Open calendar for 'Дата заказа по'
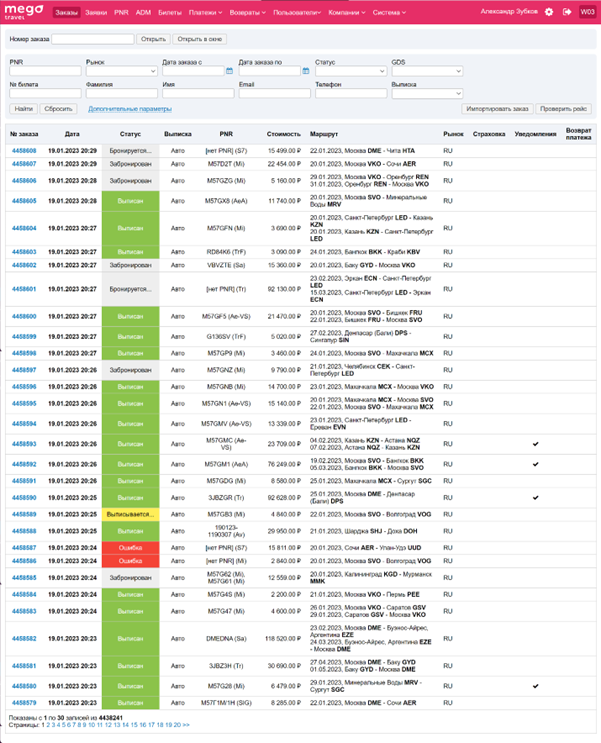This screenshot has height=743, width=601. click(x=306, y=71)
